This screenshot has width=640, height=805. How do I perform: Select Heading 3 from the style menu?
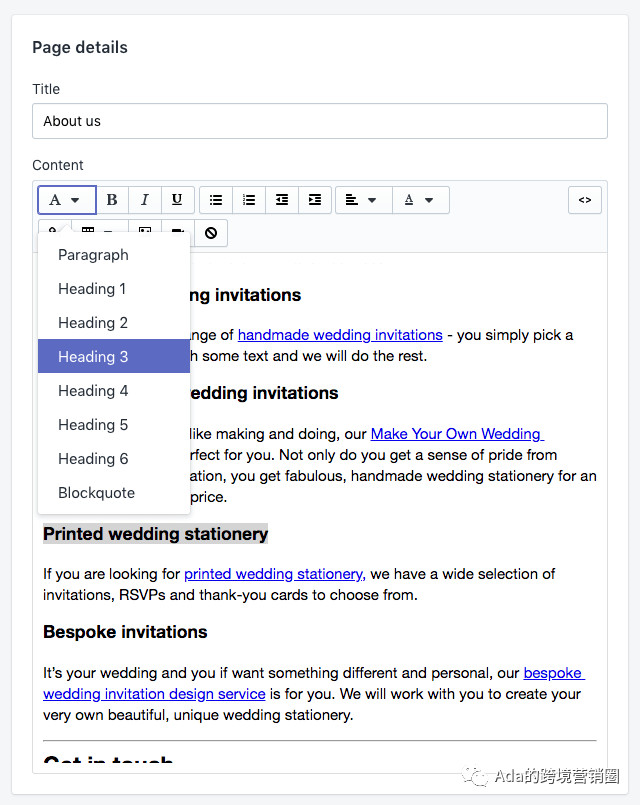coord(93,356)
